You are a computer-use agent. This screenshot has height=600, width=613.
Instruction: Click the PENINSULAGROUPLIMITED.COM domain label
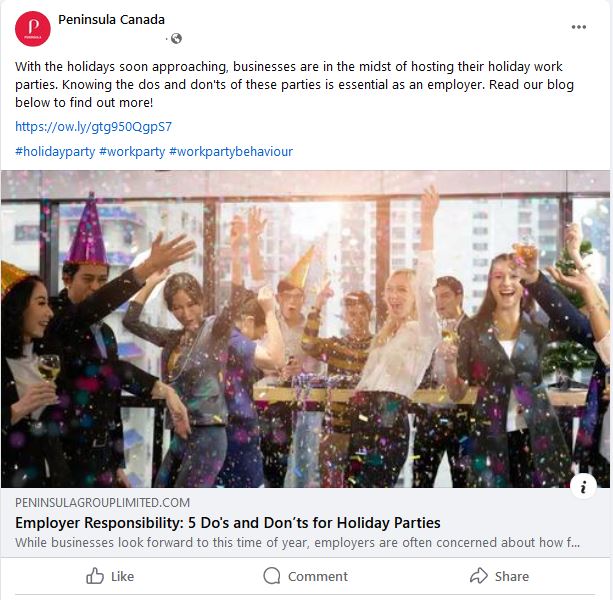pos(102,503)
